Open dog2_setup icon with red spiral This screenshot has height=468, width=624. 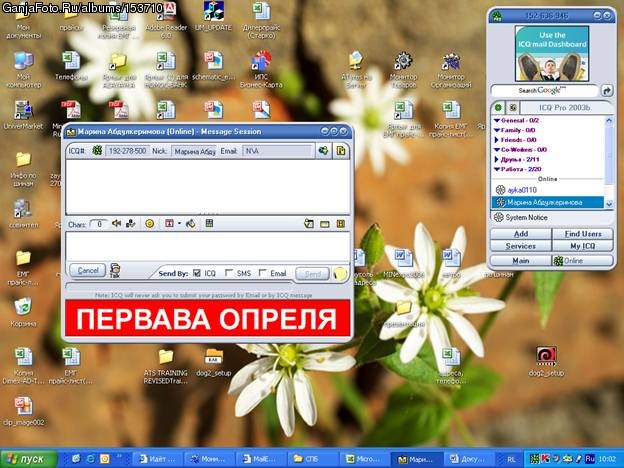(x=546, y=361)
